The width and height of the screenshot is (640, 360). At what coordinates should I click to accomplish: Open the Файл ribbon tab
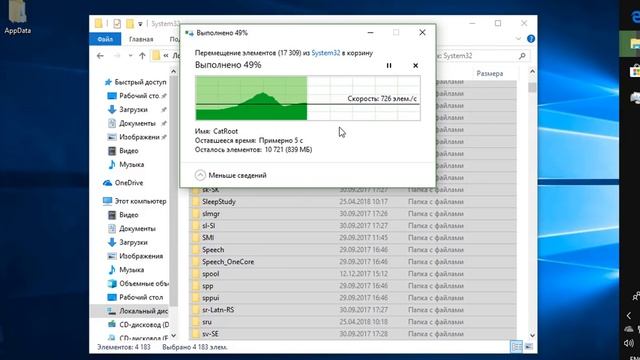105,39
